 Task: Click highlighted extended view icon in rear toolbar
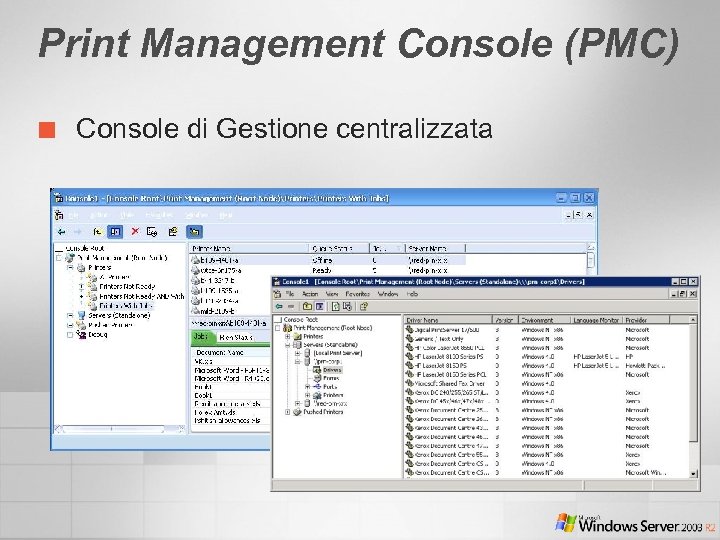coord(194,232)
